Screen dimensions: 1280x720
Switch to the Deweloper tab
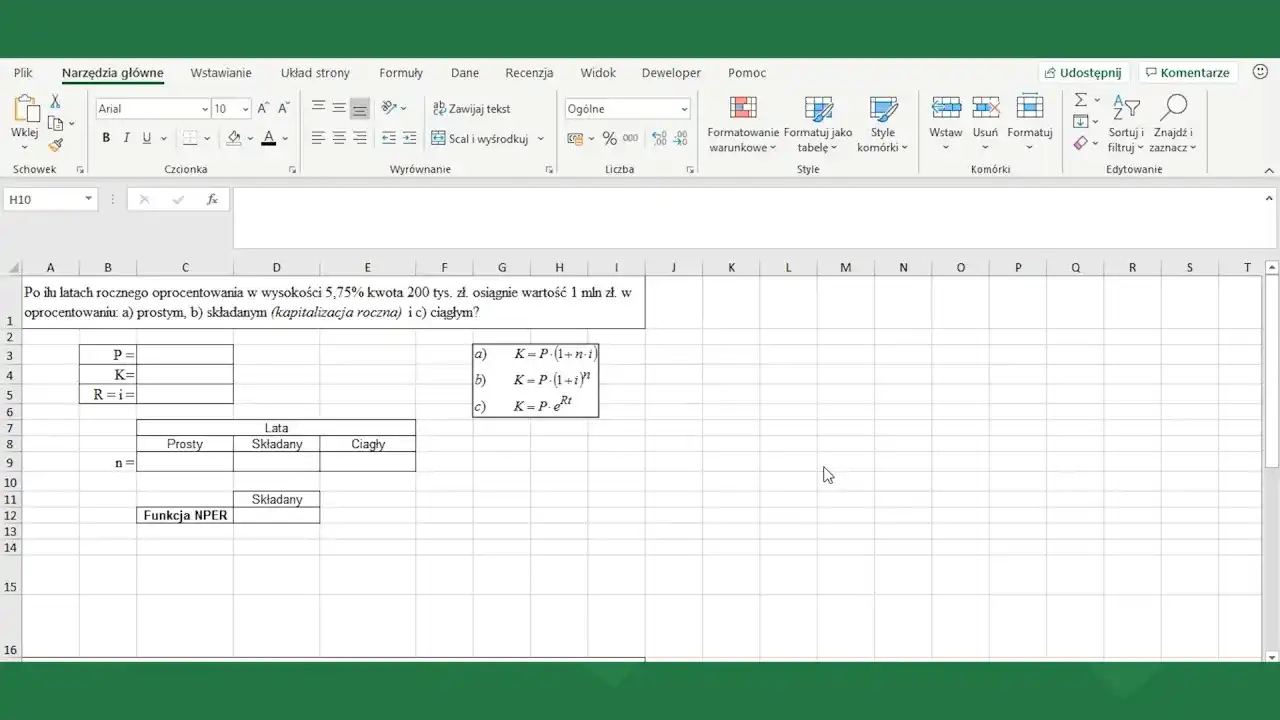tap(671, 73)
